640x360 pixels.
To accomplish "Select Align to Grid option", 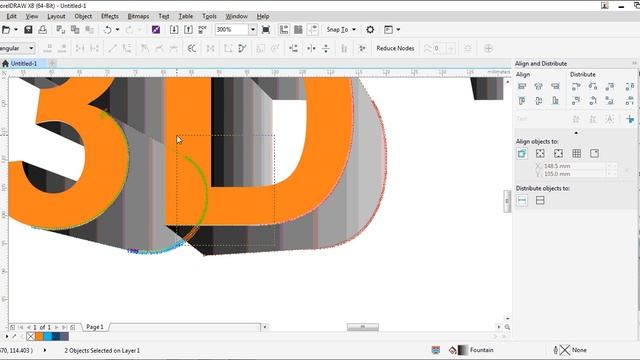I will click(x=576, y=153).
